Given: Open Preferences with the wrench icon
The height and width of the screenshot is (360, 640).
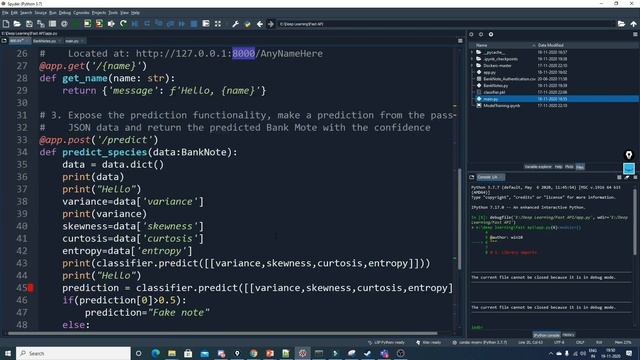Looking at the screenshot, I should point(236,24).
